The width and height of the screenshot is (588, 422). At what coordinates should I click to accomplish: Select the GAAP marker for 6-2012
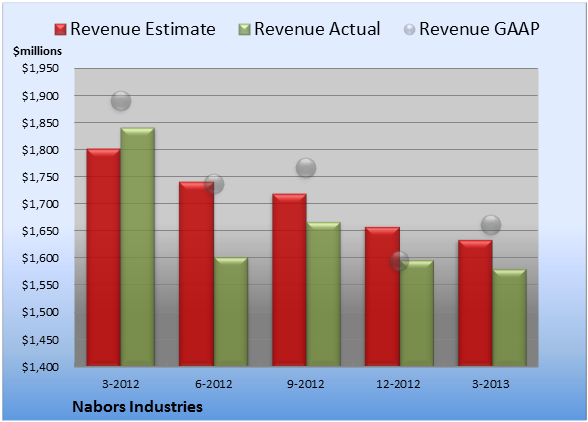[214, 184]
